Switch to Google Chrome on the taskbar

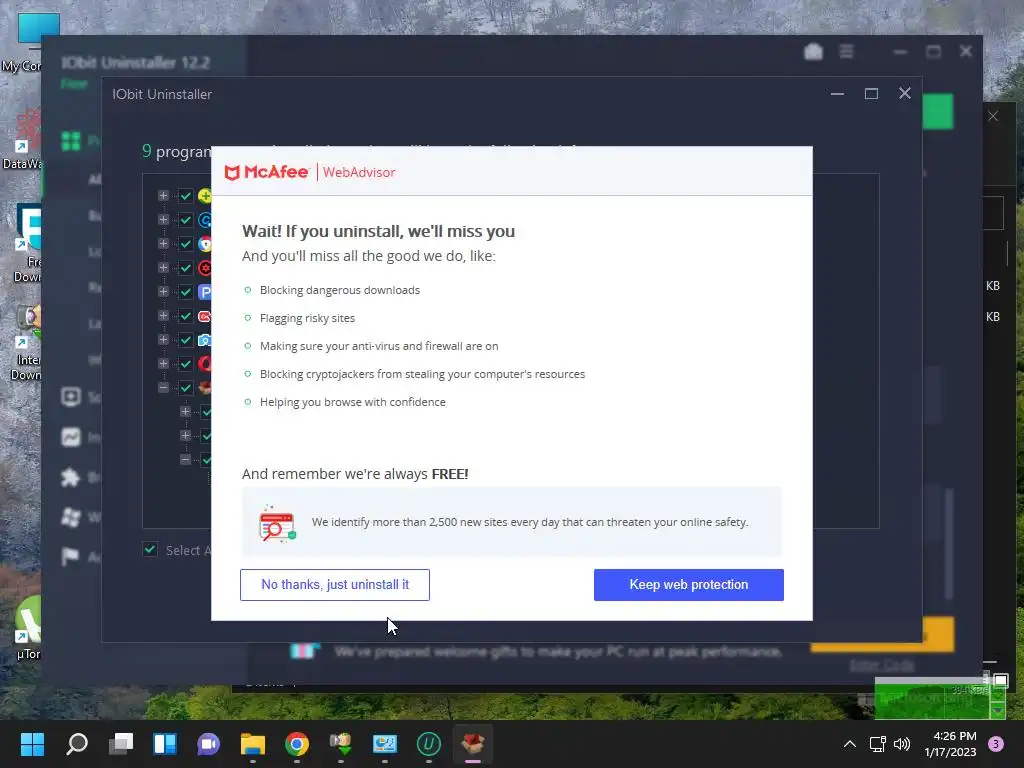click(x=296, y=743)
